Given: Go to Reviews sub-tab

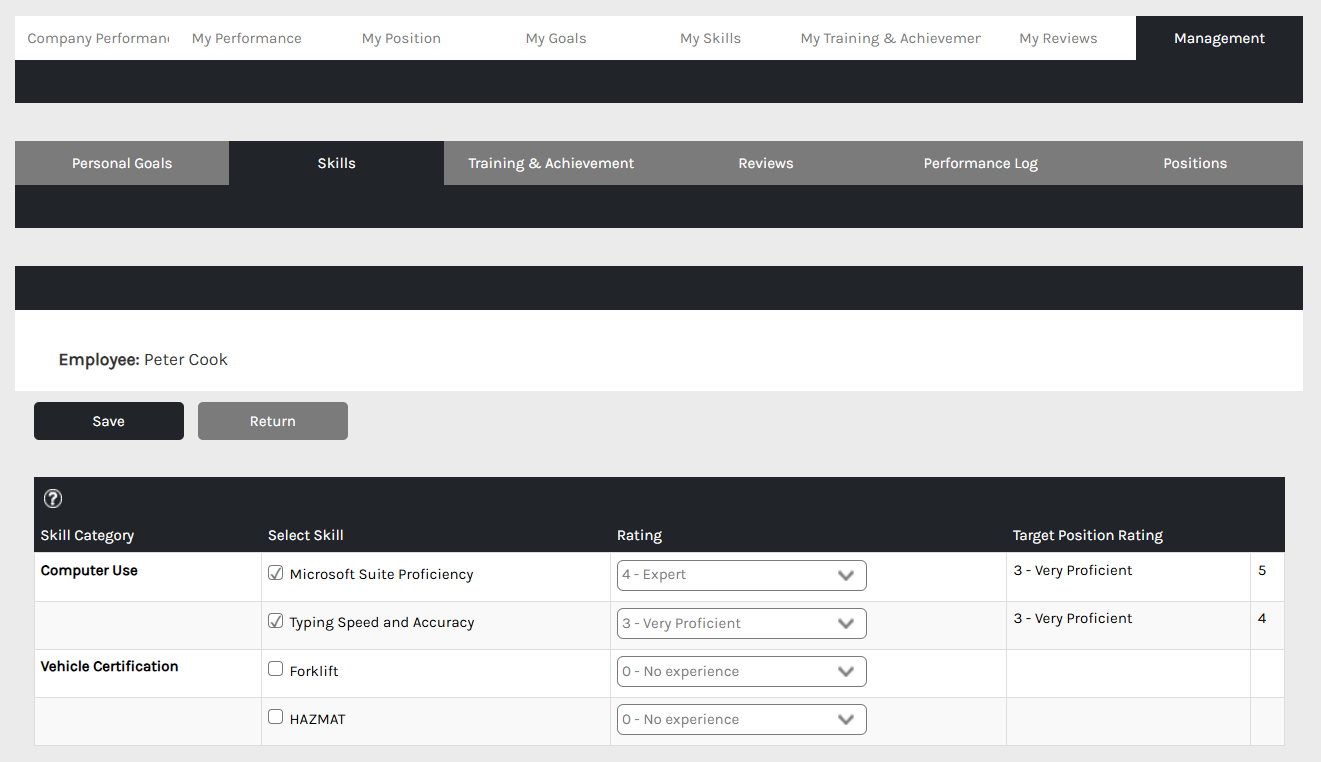Looking at the screenshot, I should [x=766, y=163].
